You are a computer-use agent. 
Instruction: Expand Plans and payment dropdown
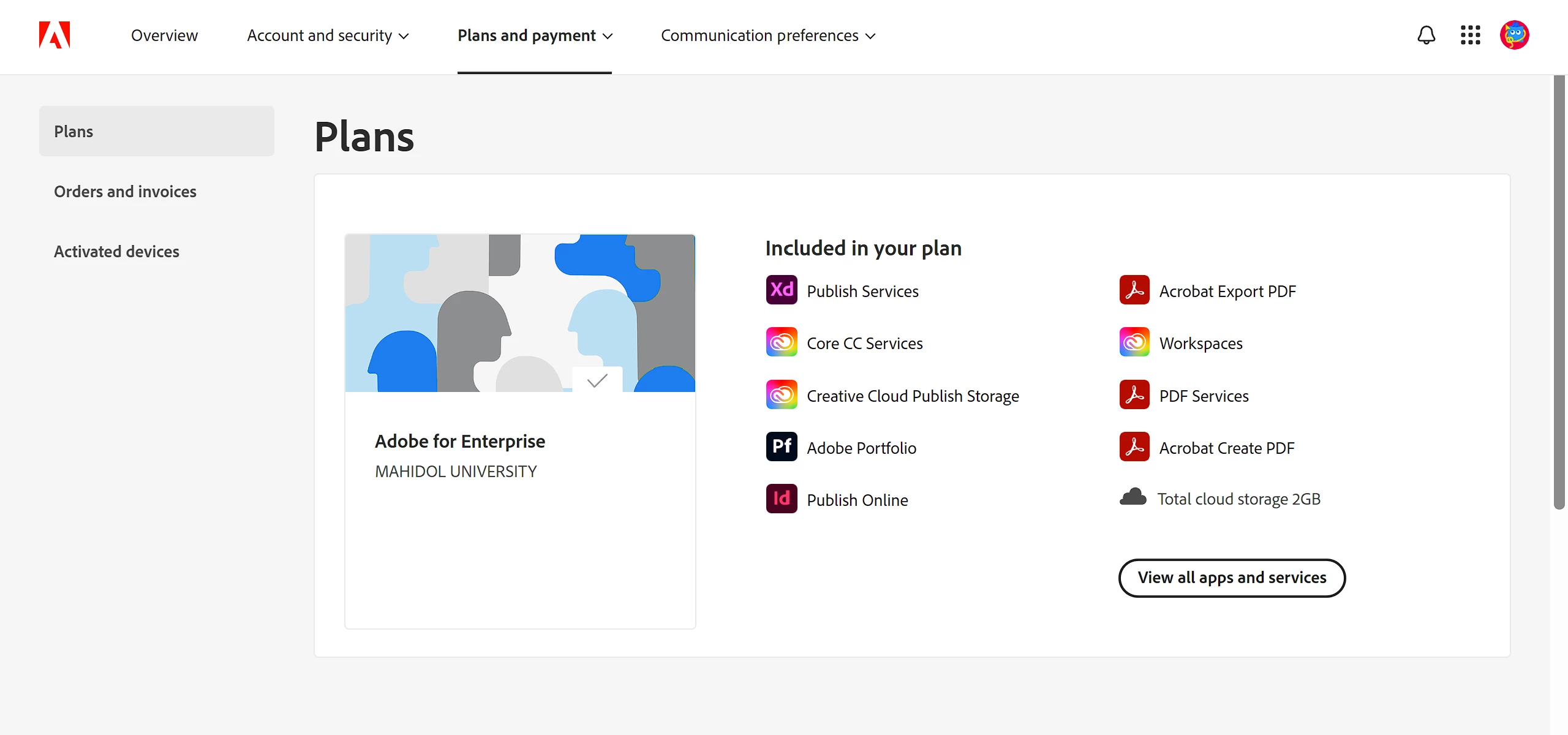535,36
